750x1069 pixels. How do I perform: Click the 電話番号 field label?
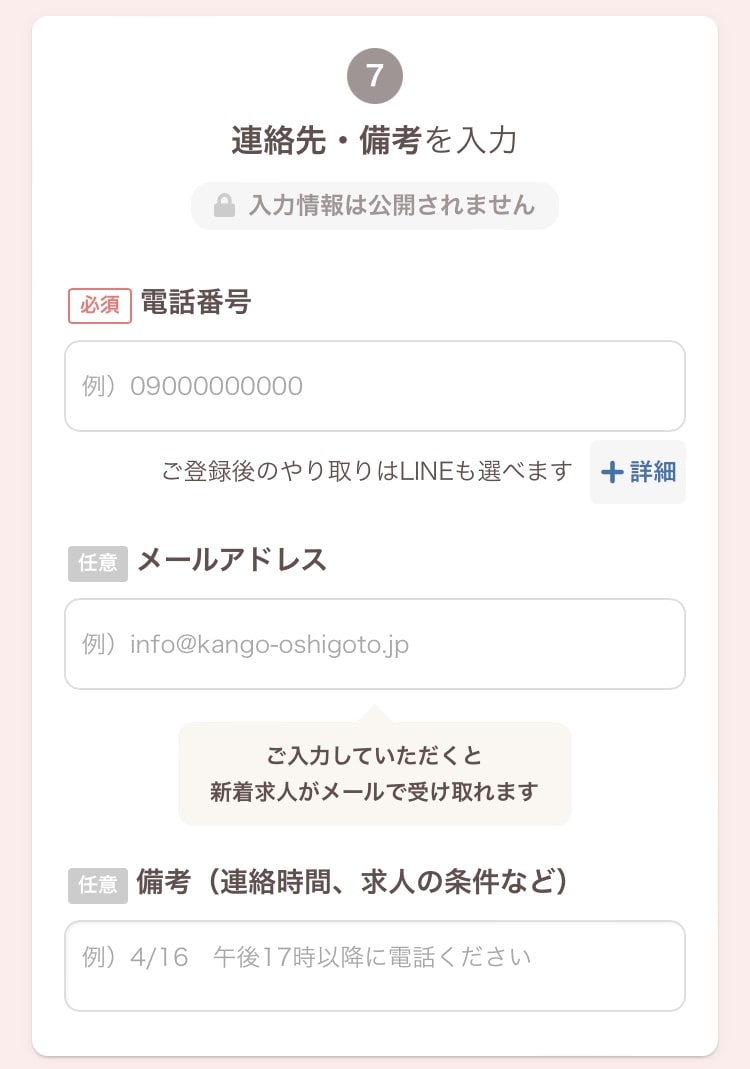coord(196,303)
